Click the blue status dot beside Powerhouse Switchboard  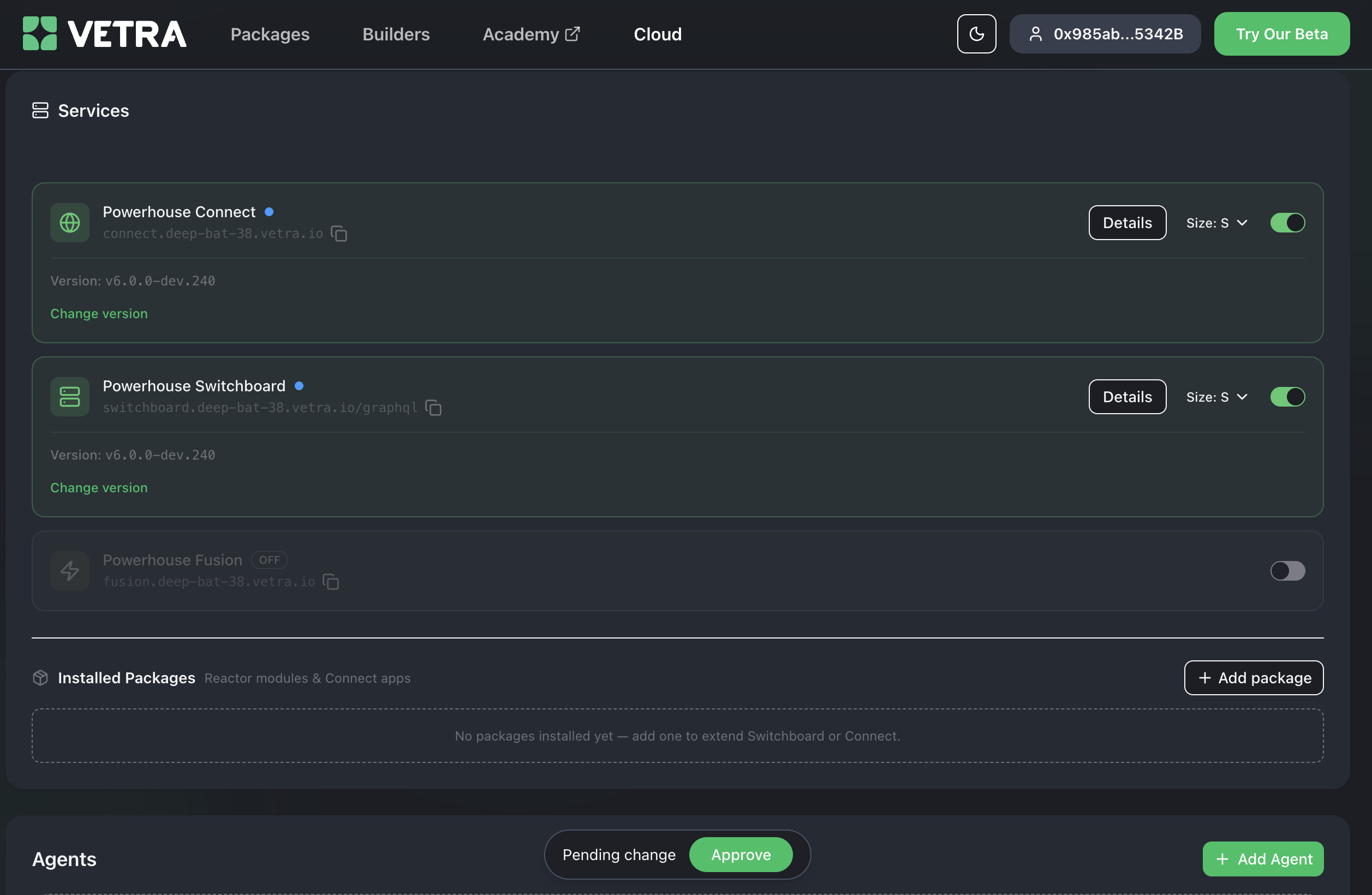pos(299,385)
